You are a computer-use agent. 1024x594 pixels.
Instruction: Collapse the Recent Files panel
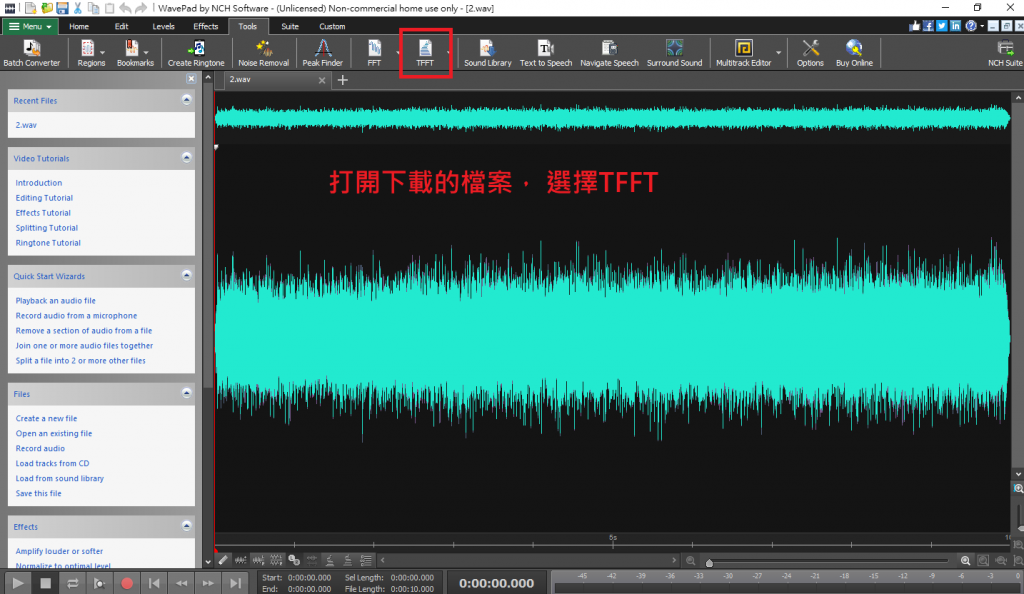coord(186,100)
